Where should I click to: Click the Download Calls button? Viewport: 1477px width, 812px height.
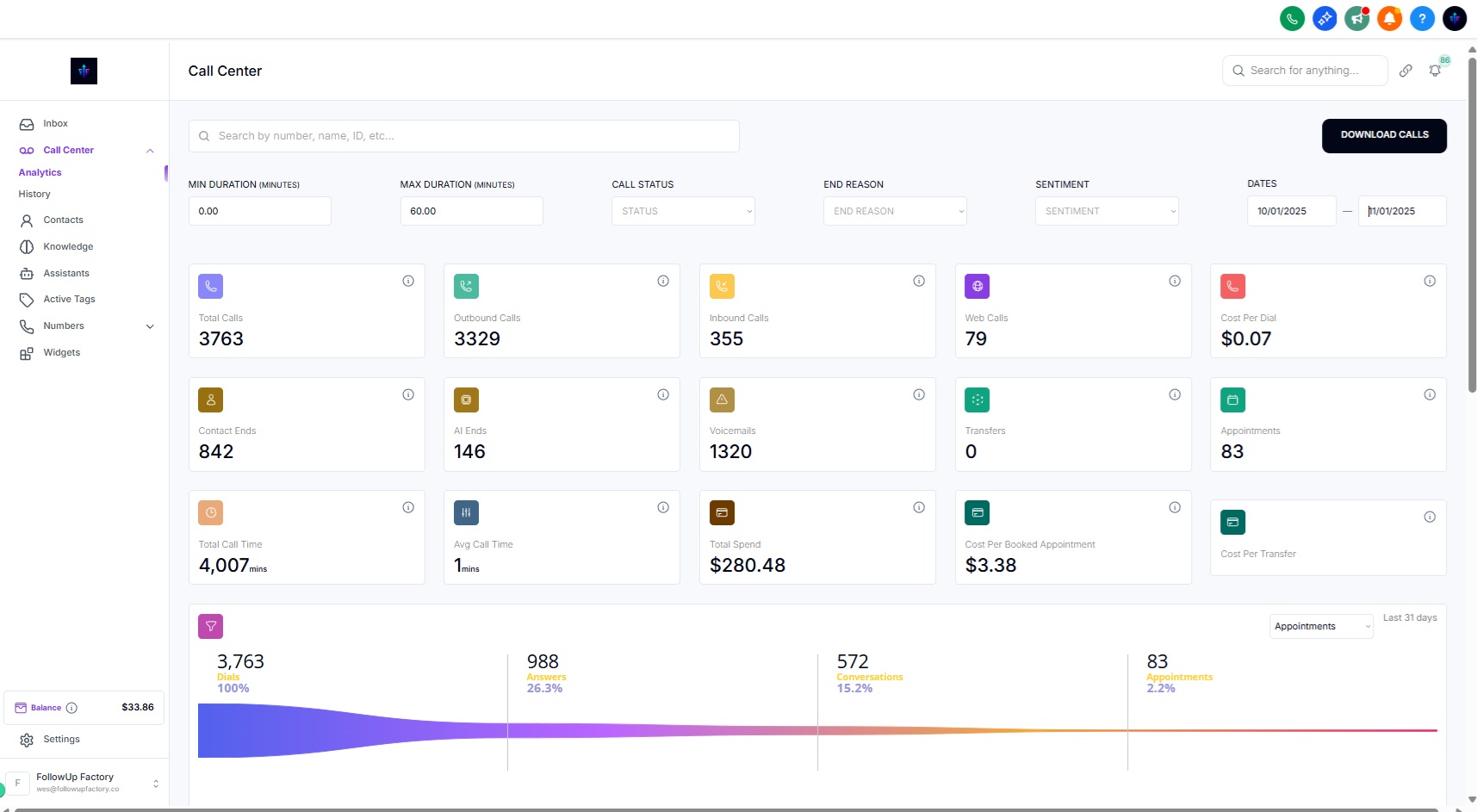click(1384, 136)
